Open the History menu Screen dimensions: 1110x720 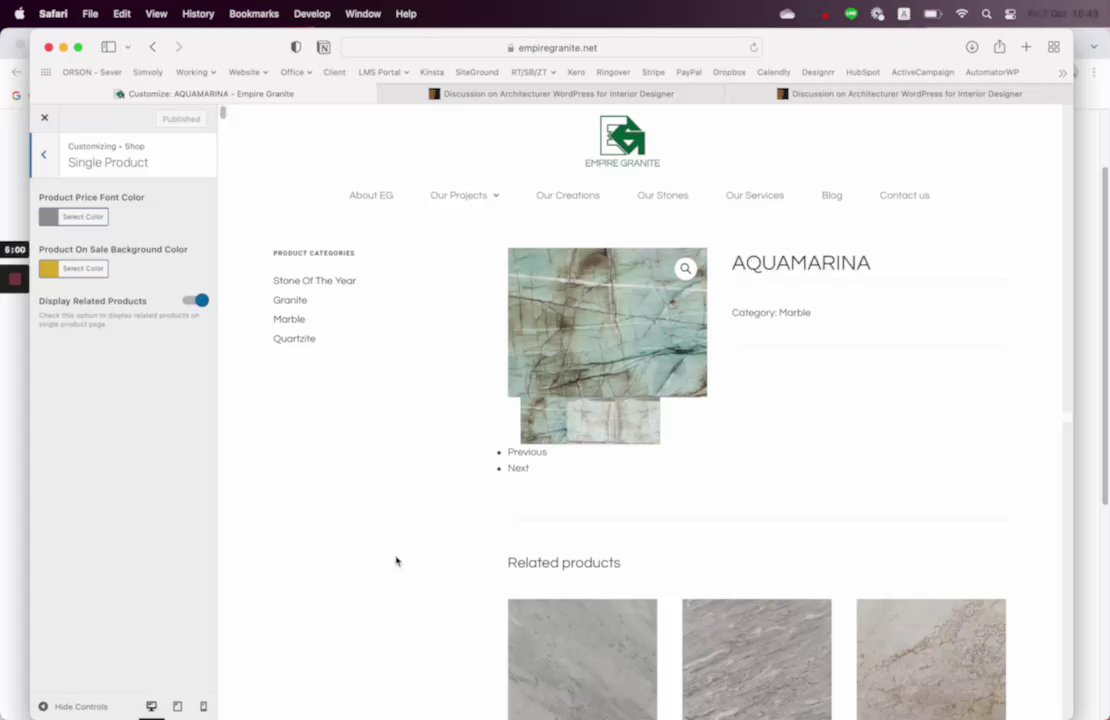(198, 13)
